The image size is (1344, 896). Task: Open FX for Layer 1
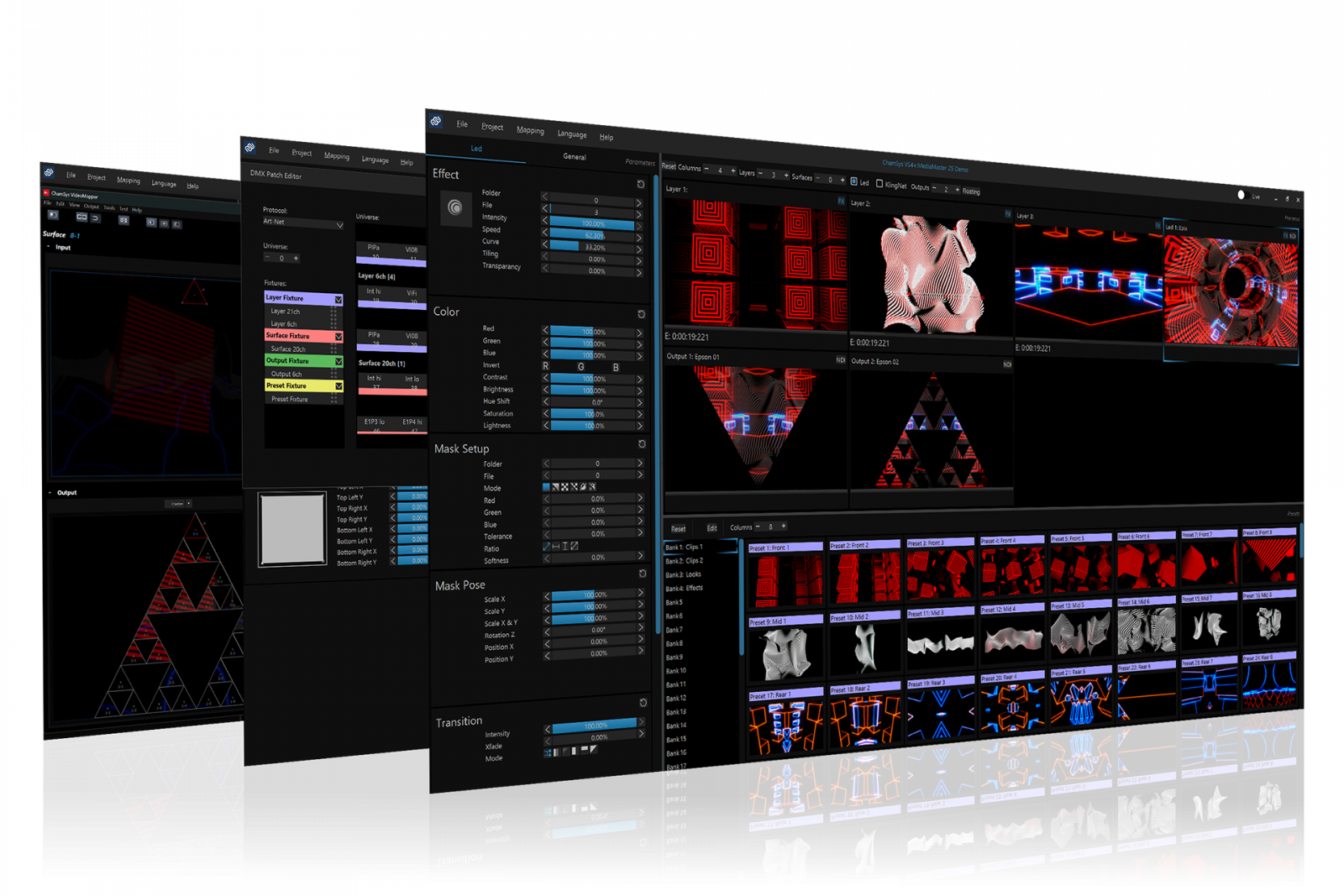tap(841, 202)
